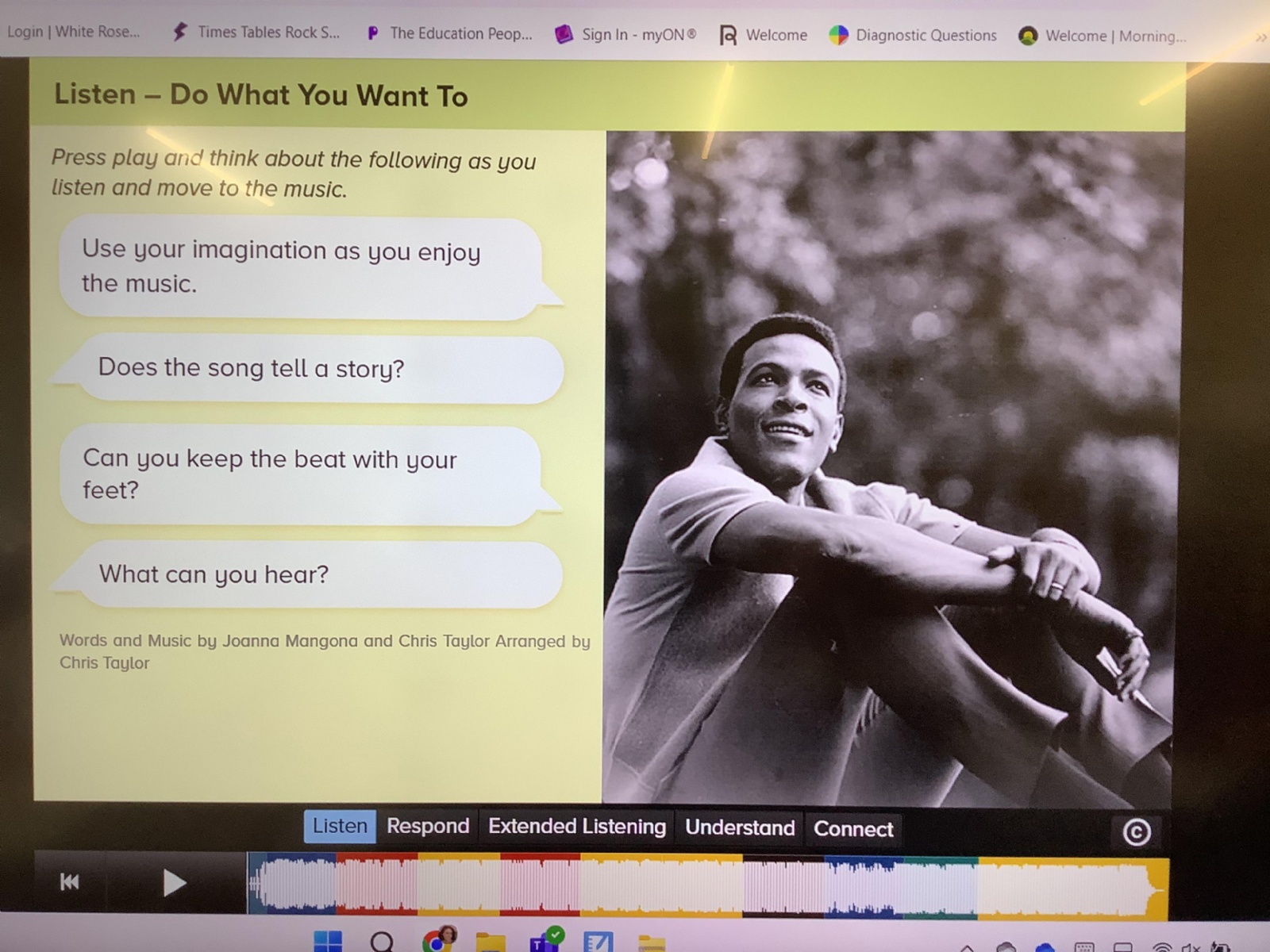Open the Times Tables Rock Stars bookmark
The image size is (1270, 952).
256,33
